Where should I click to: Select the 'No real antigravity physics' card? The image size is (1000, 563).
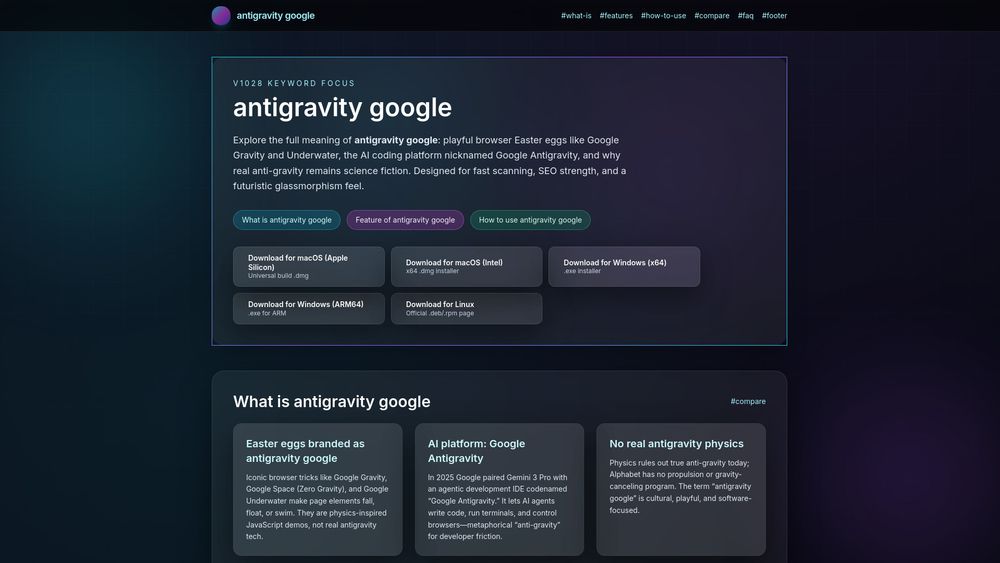point(681,489)
